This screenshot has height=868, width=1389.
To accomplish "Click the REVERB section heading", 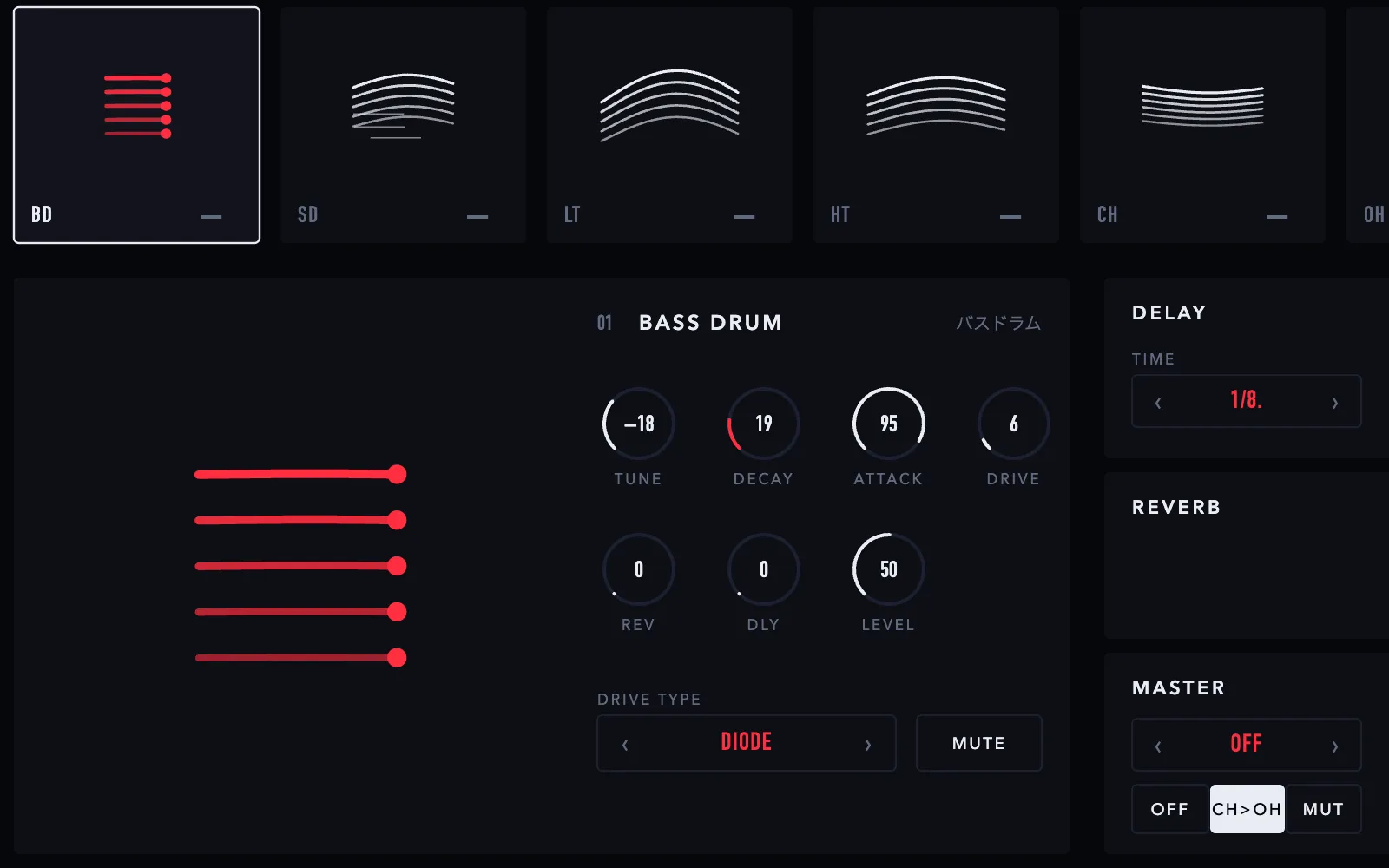I will tap(1176, 507).
